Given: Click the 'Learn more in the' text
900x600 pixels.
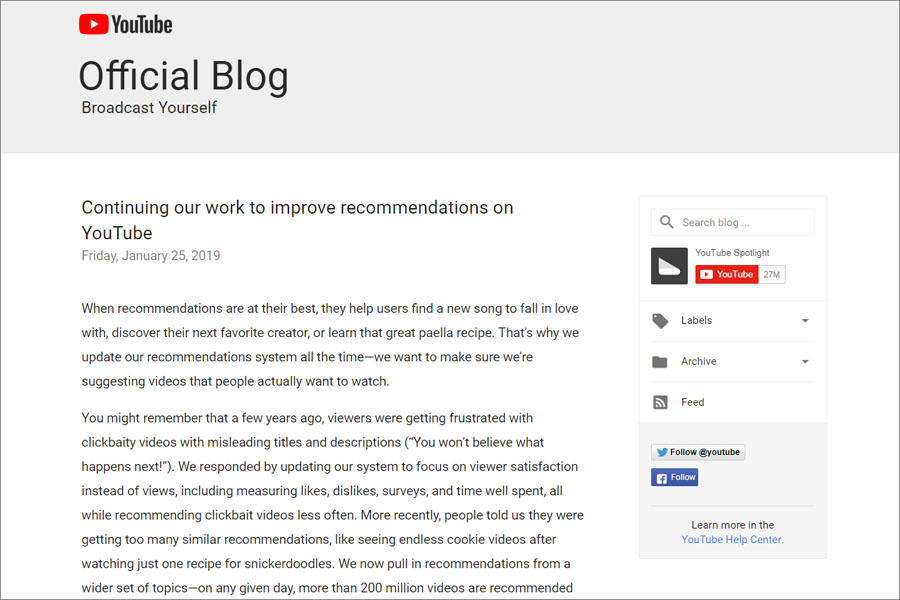Looking at the screenshot, I should point(732,525).
